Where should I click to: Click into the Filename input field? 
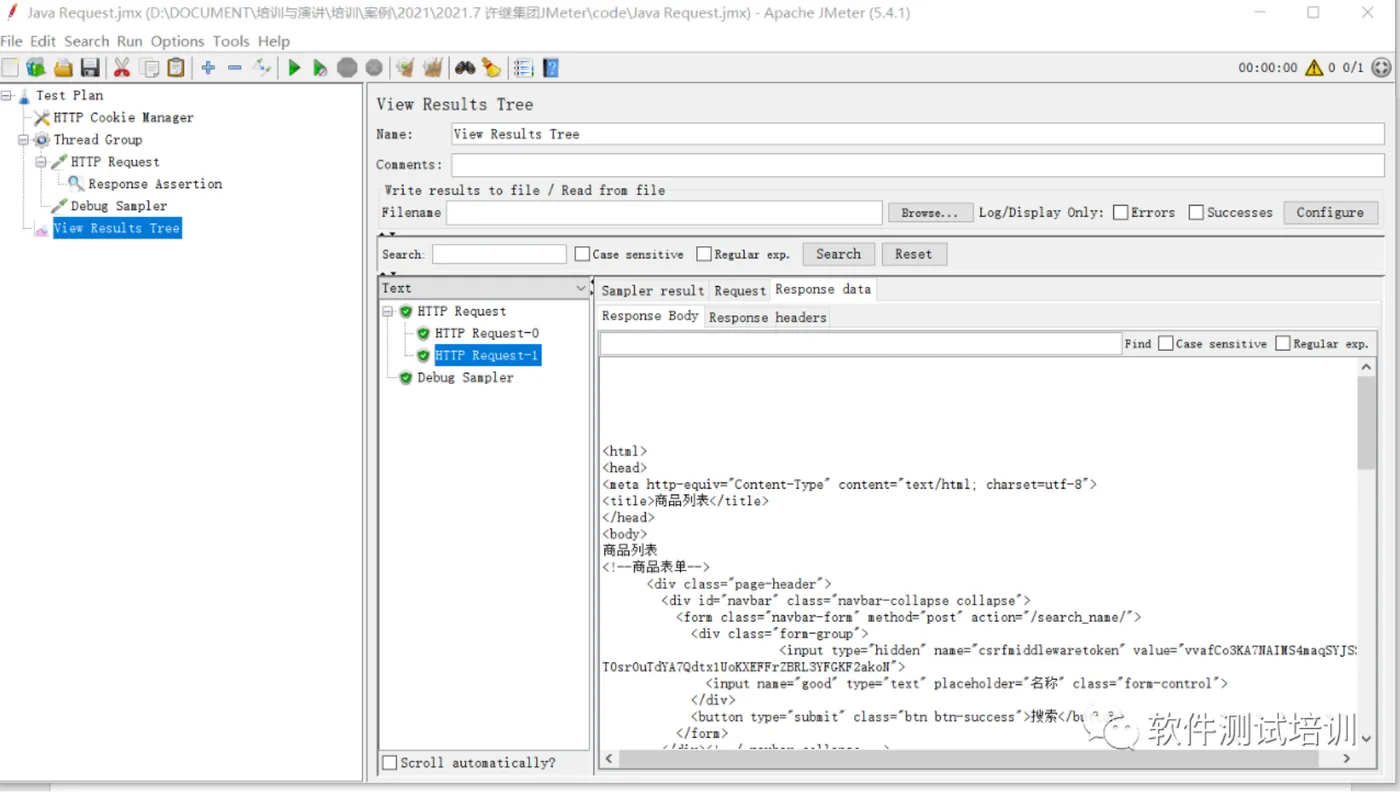(664, 212)
